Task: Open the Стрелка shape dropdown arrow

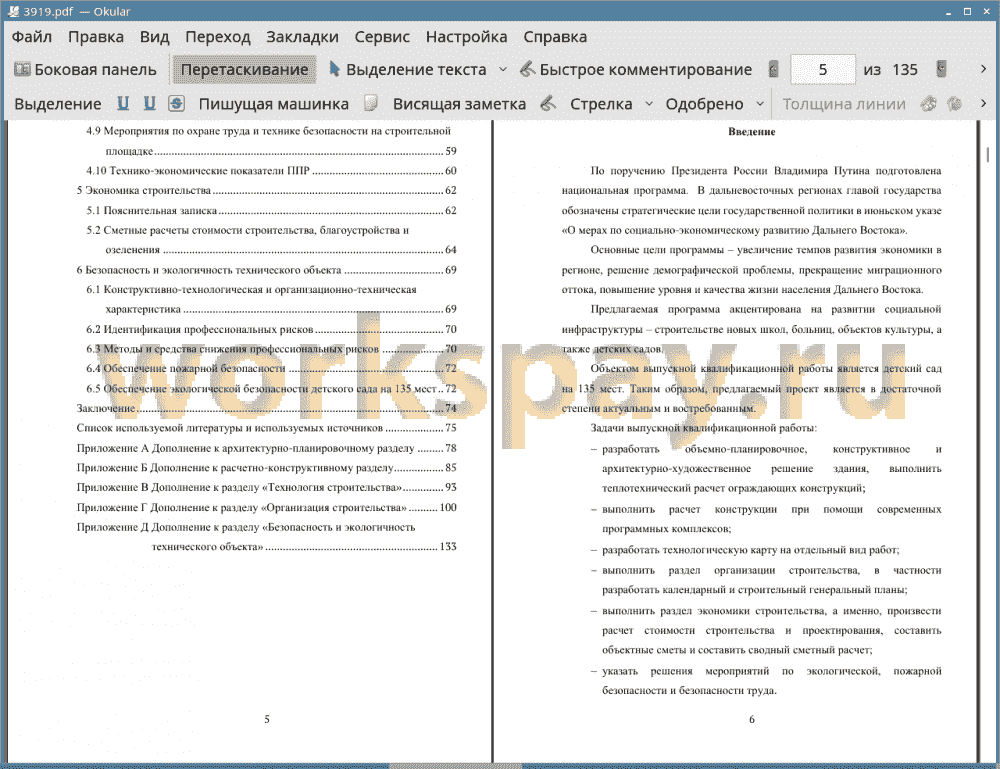Action: 649,104
